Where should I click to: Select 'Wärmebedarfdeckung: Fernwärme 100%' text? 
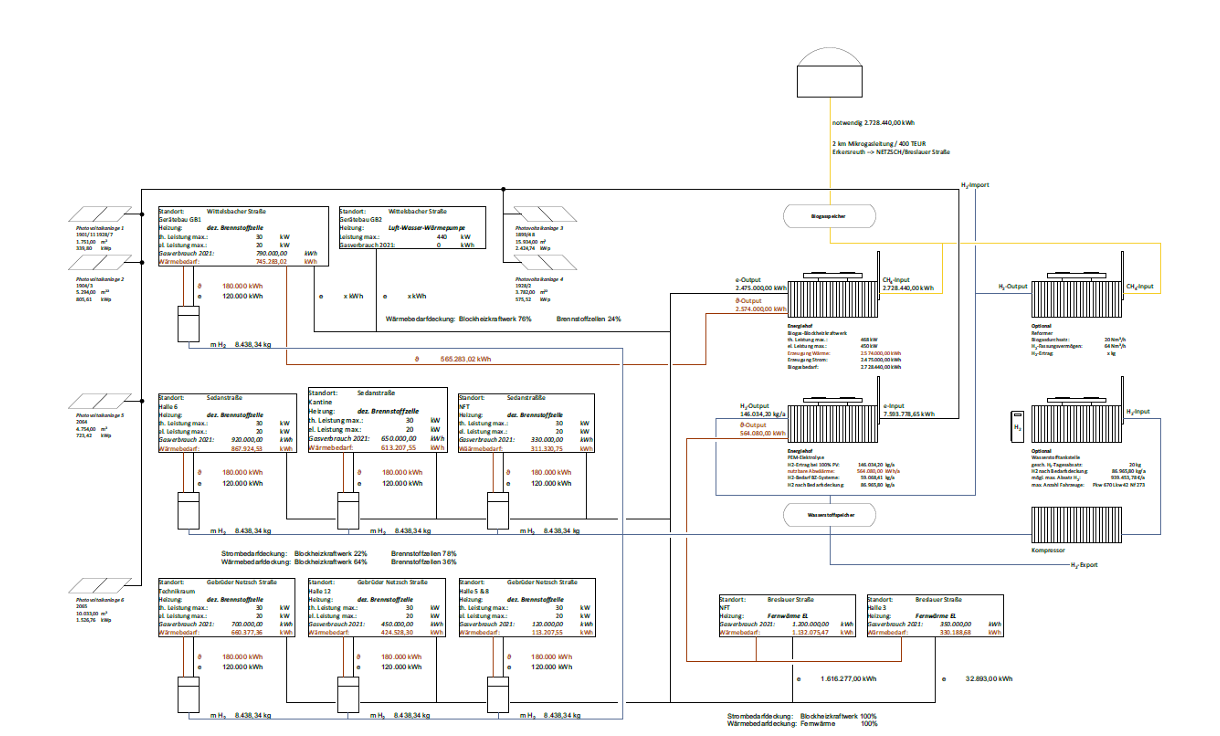click(x=803, y=724)
